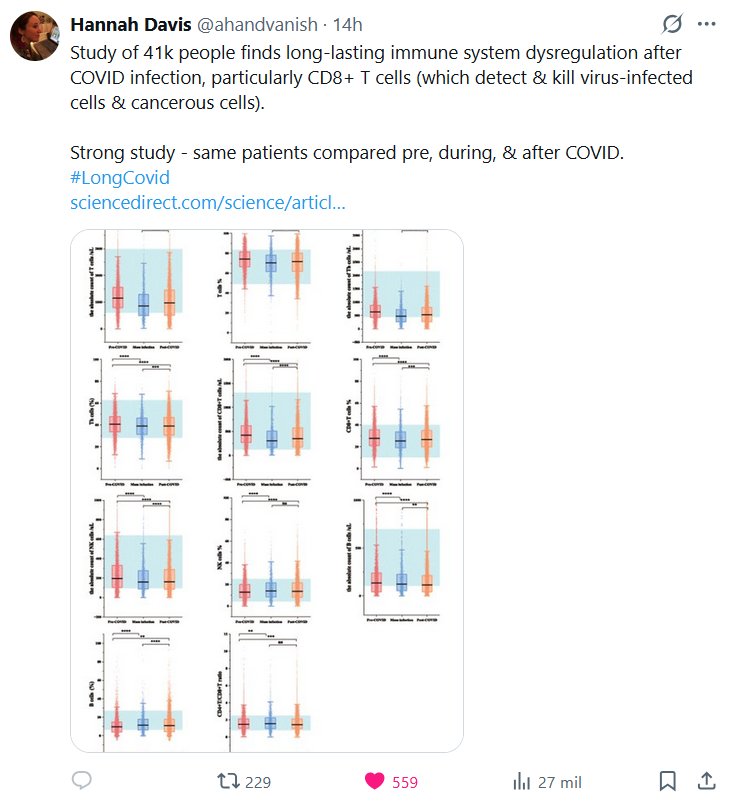Open the Hannah Davis display name link
Viewport: 732px width, 808px height.
coord(125,24)
